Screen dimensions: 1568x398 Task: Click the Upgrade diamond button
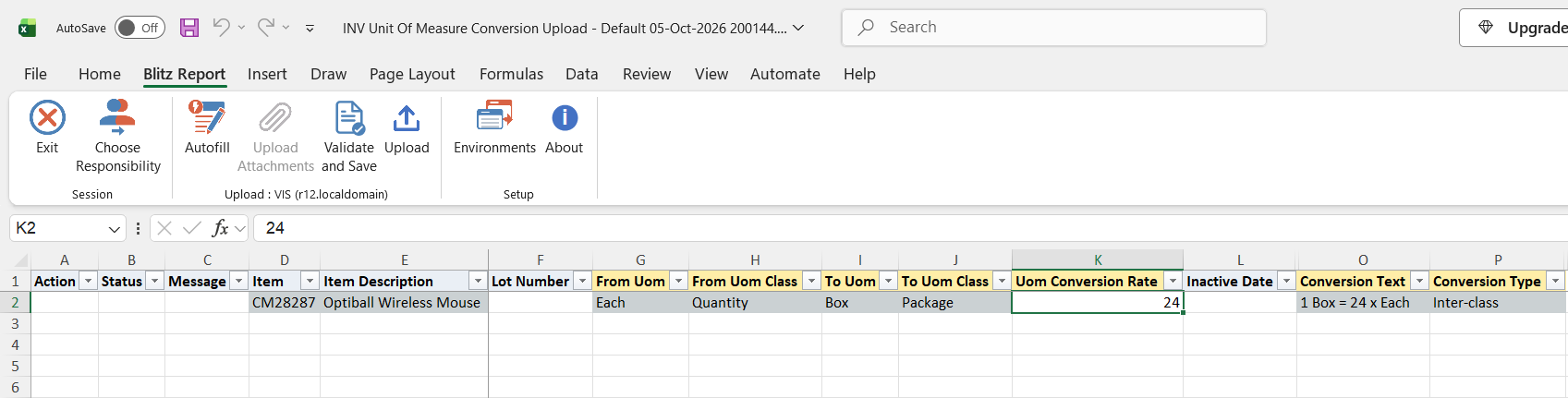[1513, 28]
